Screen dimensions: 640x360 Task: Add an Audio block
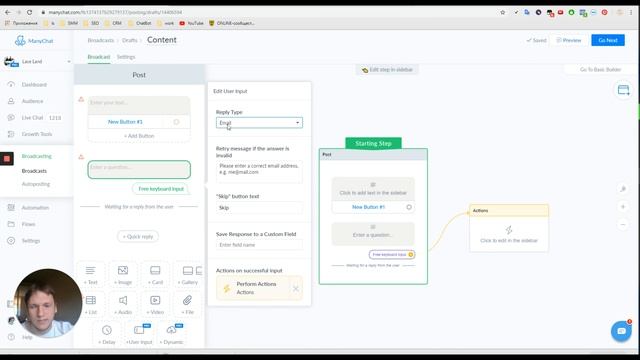pos(123,304)
